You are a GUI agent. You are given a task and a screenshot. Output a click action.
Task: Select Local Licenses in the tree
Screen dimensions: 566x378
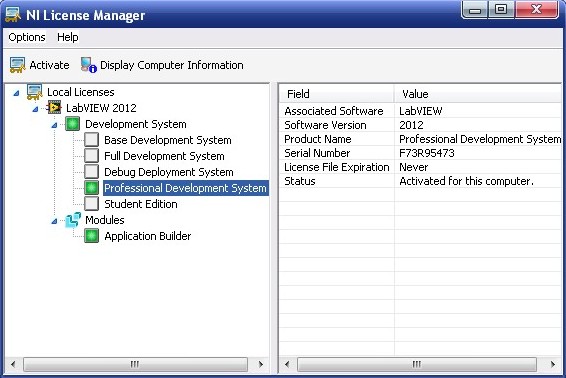tap(80, 92)
